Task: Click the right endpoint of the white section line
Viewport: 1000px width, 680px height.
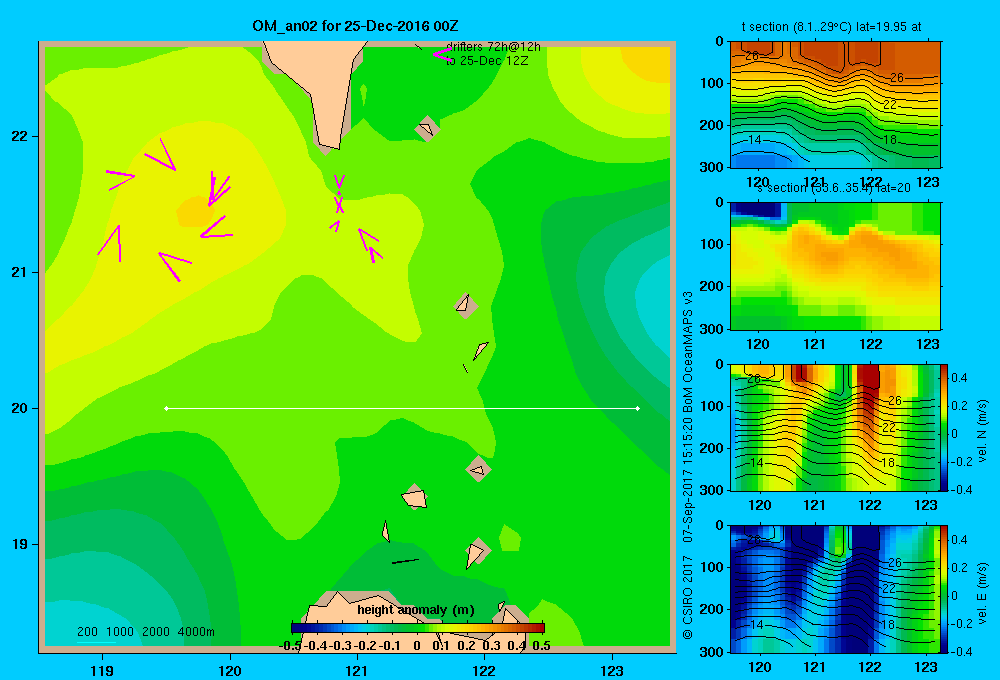Action: [638, 408]
